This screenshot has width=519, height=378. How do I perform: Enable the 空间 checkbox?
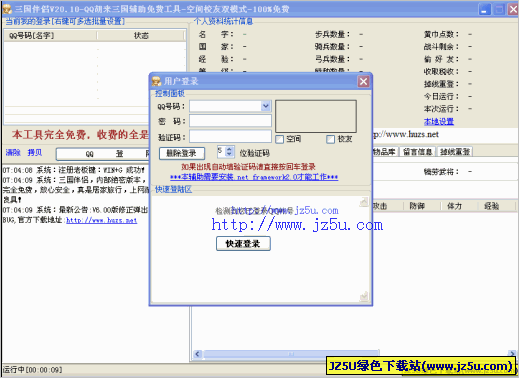[x=280, y=139]
